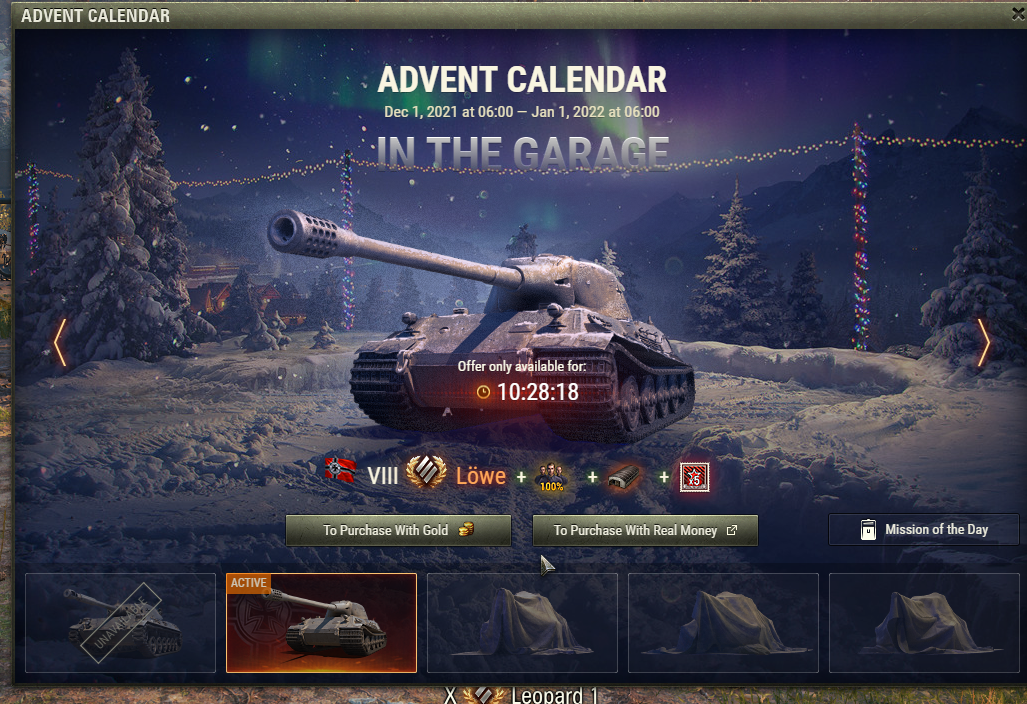The image size is (1027, 704).
Task: Click To Purchase With Gold button
Action: pos(398,530)
